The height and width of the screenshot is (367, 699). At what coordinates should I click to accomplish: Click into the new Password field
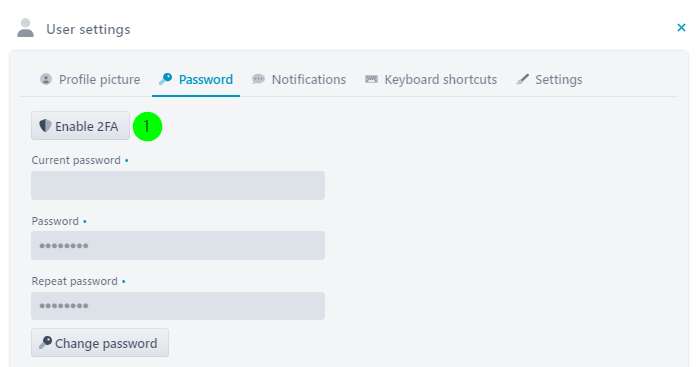coord(178,245)
